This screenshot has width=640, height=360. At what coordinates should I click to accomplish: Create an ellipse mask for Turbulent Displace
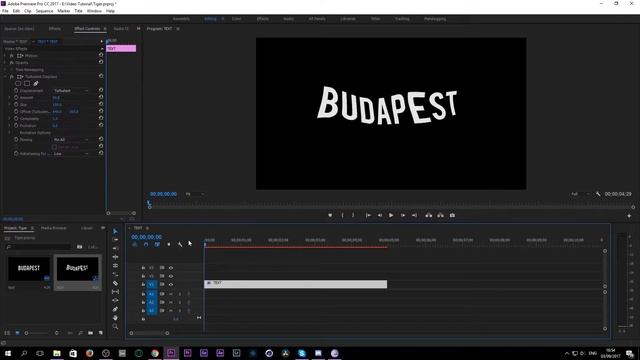(18, 84)
